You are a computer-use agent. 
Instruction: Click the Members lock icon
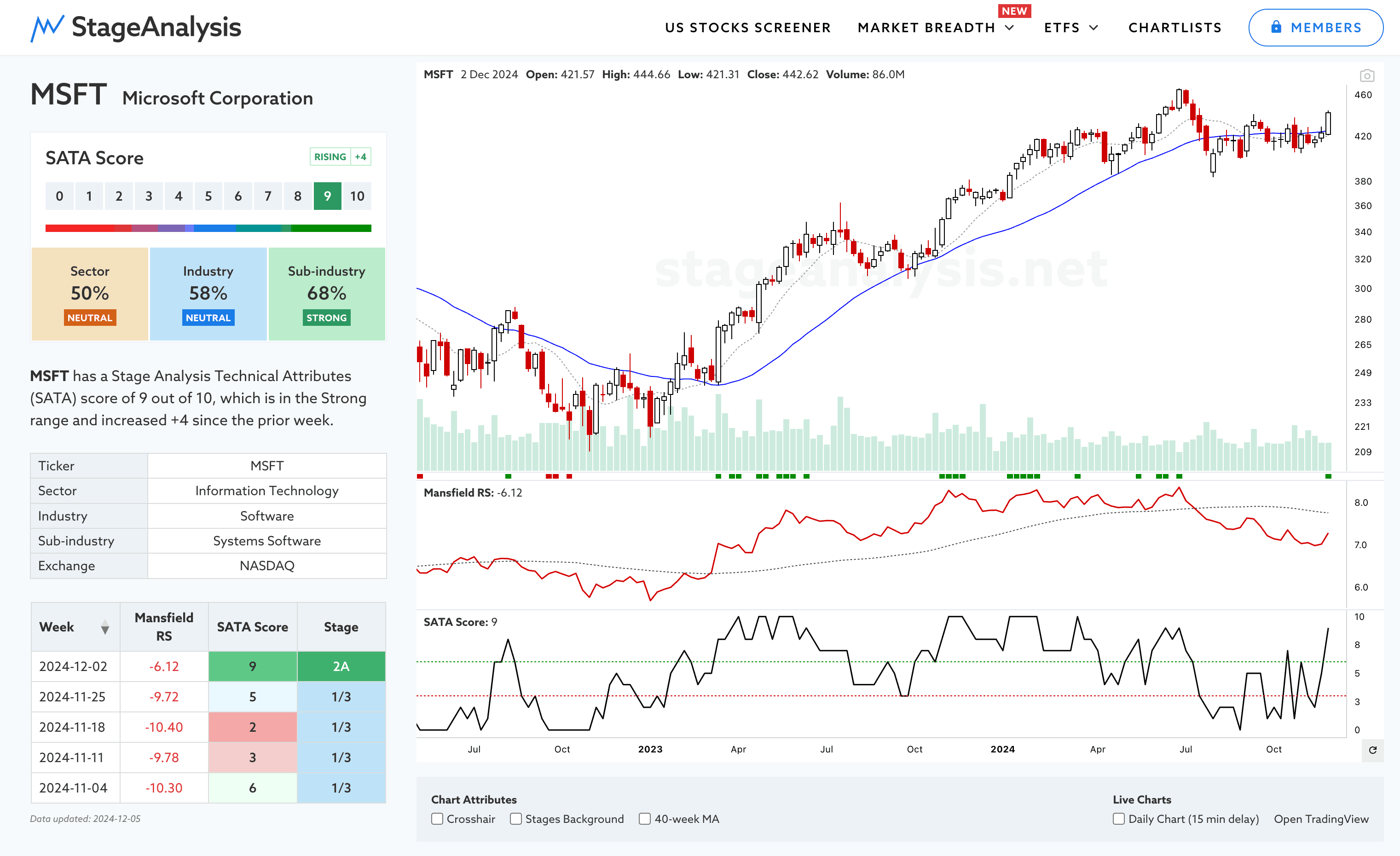click(x=1276, y=27)
